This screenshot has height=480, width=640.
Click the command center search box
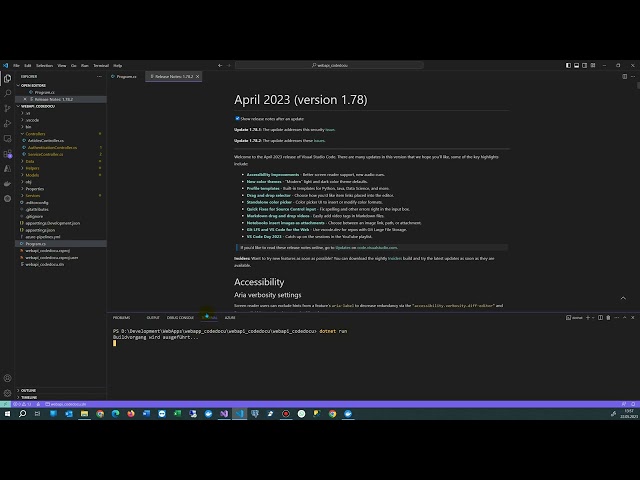(329, 65)
